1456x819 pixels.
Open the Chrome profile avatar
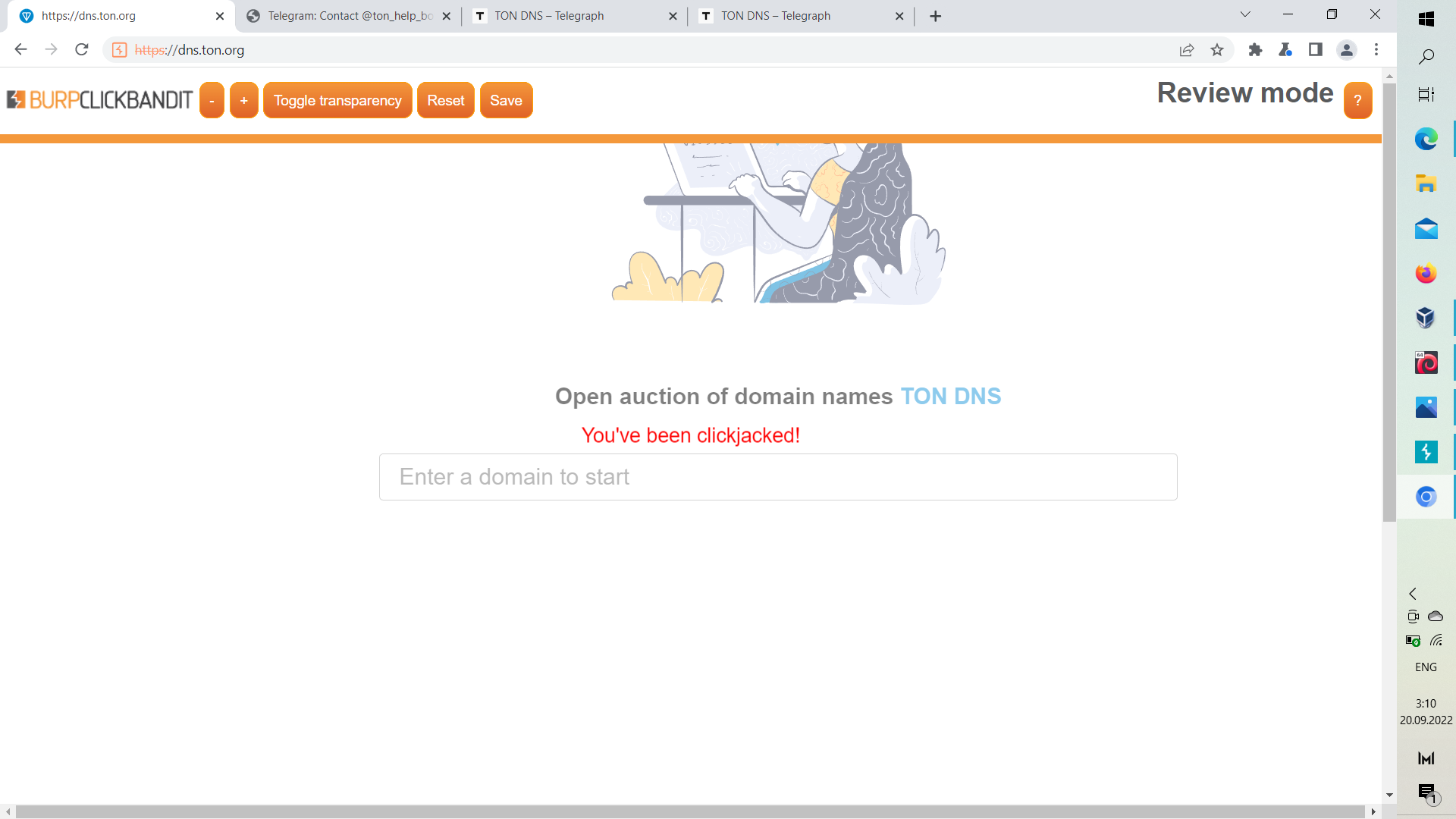pyautogui.click(x=1347, y=50)
